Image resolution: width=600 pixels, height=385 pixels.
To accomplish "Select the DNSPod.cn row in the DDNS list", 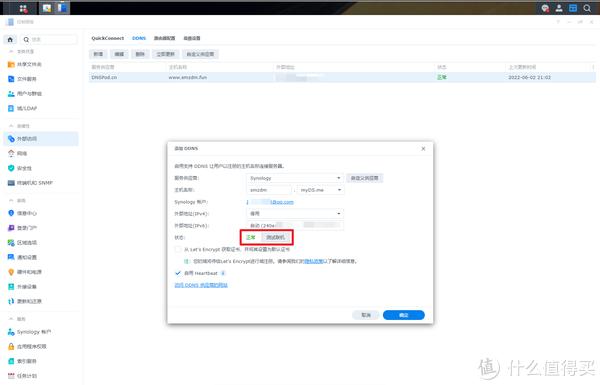I will pyautogui.click(x=342, y=77).
